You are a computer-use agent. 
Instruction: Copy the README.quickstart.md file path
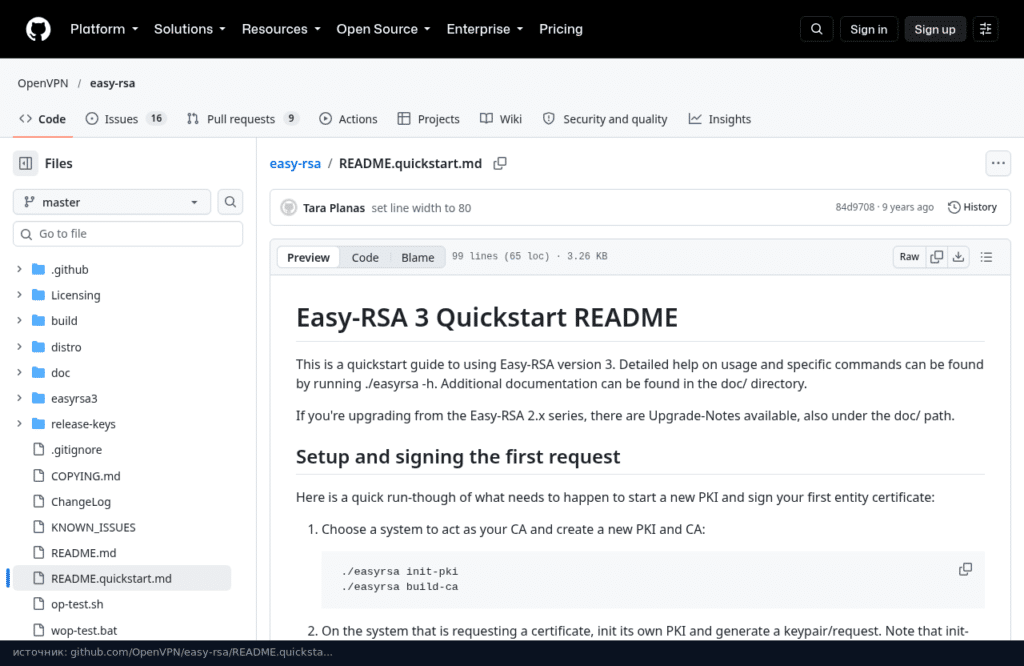pos(500,163)
